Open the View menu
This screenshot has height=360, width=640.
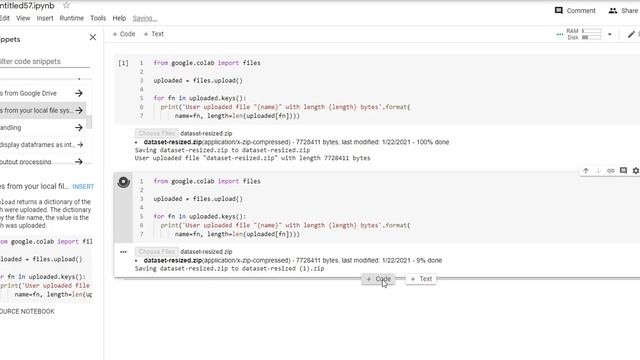[x=23, y=18]
